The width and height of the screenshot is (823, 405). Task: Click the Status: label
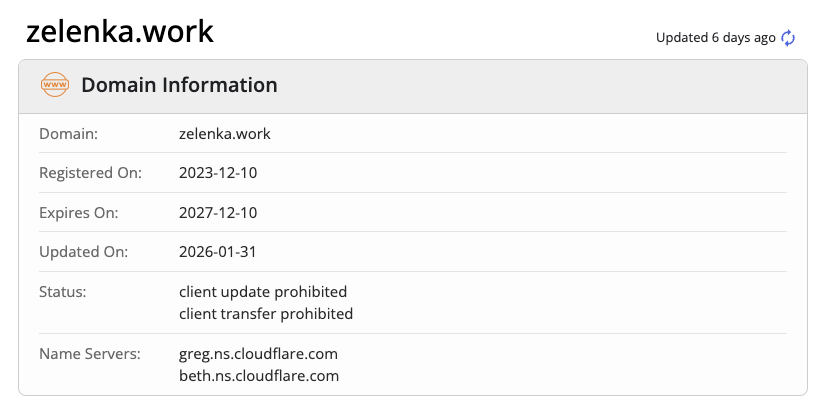pos(62,292)
